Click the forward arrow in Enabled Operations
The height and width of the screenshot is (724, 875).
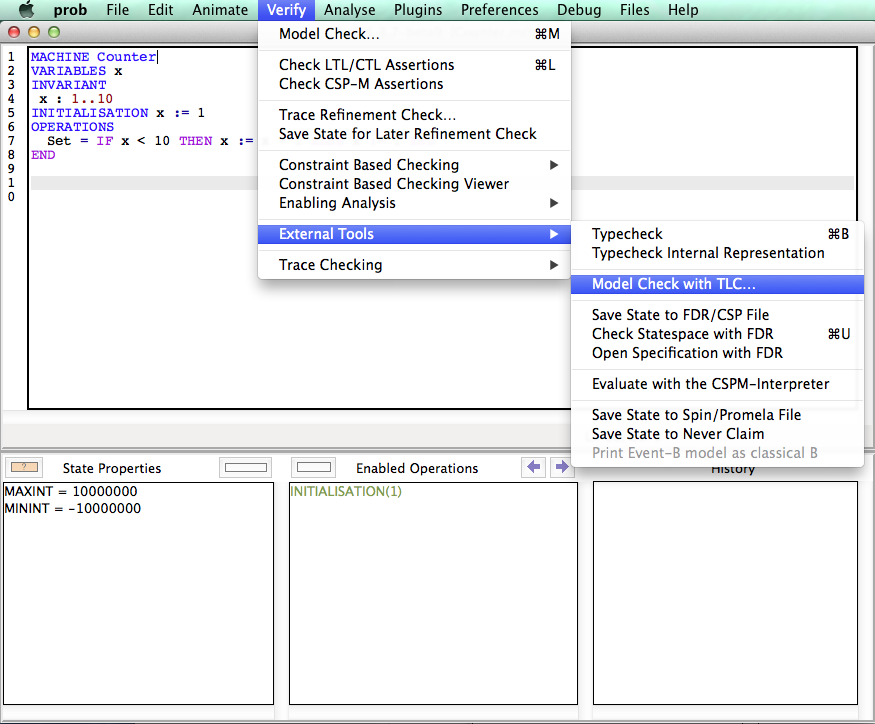[562, 467]
